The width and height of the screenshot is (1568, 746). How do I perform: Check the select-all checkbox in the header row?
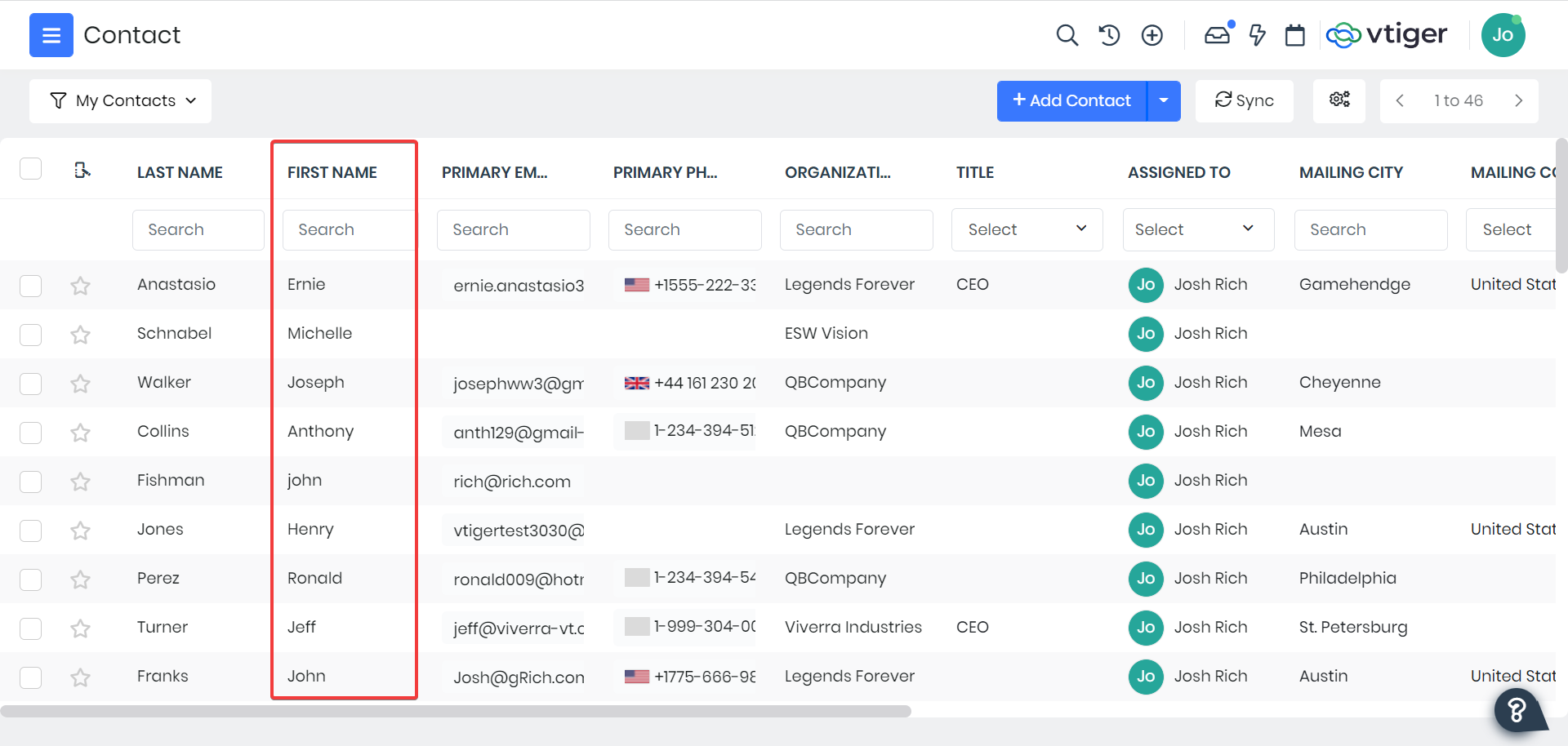point(30,168)
